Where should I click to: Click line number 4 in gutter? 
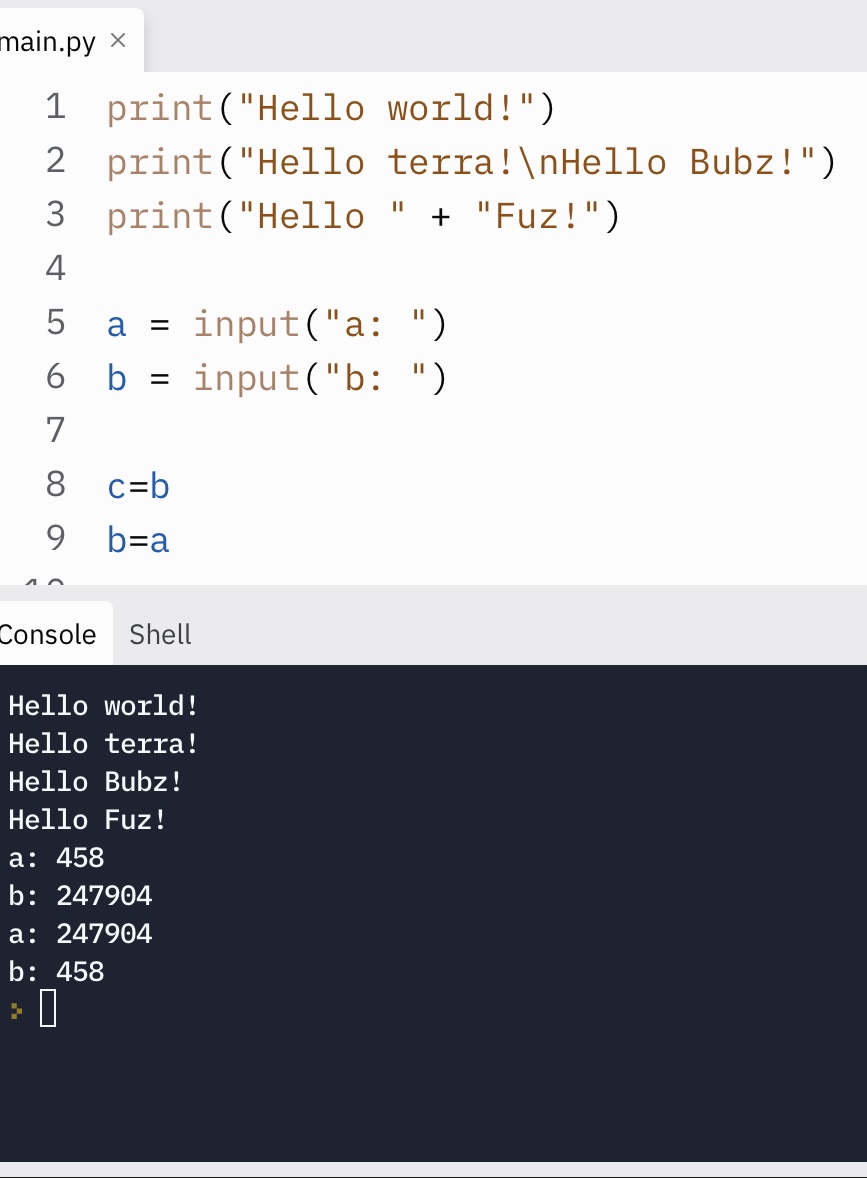click(56, 268)
